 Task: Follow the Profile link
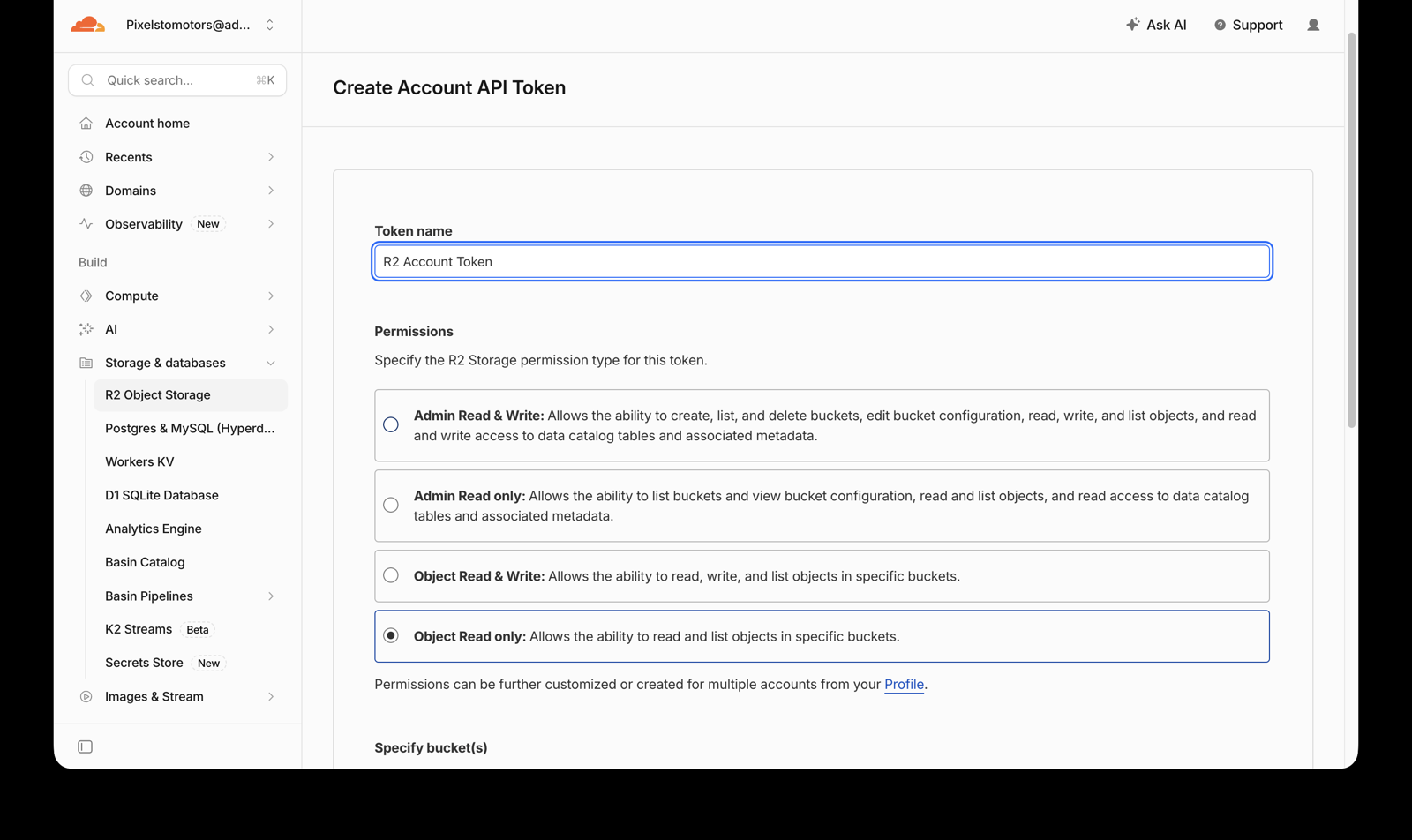click(x=904, y=685)
